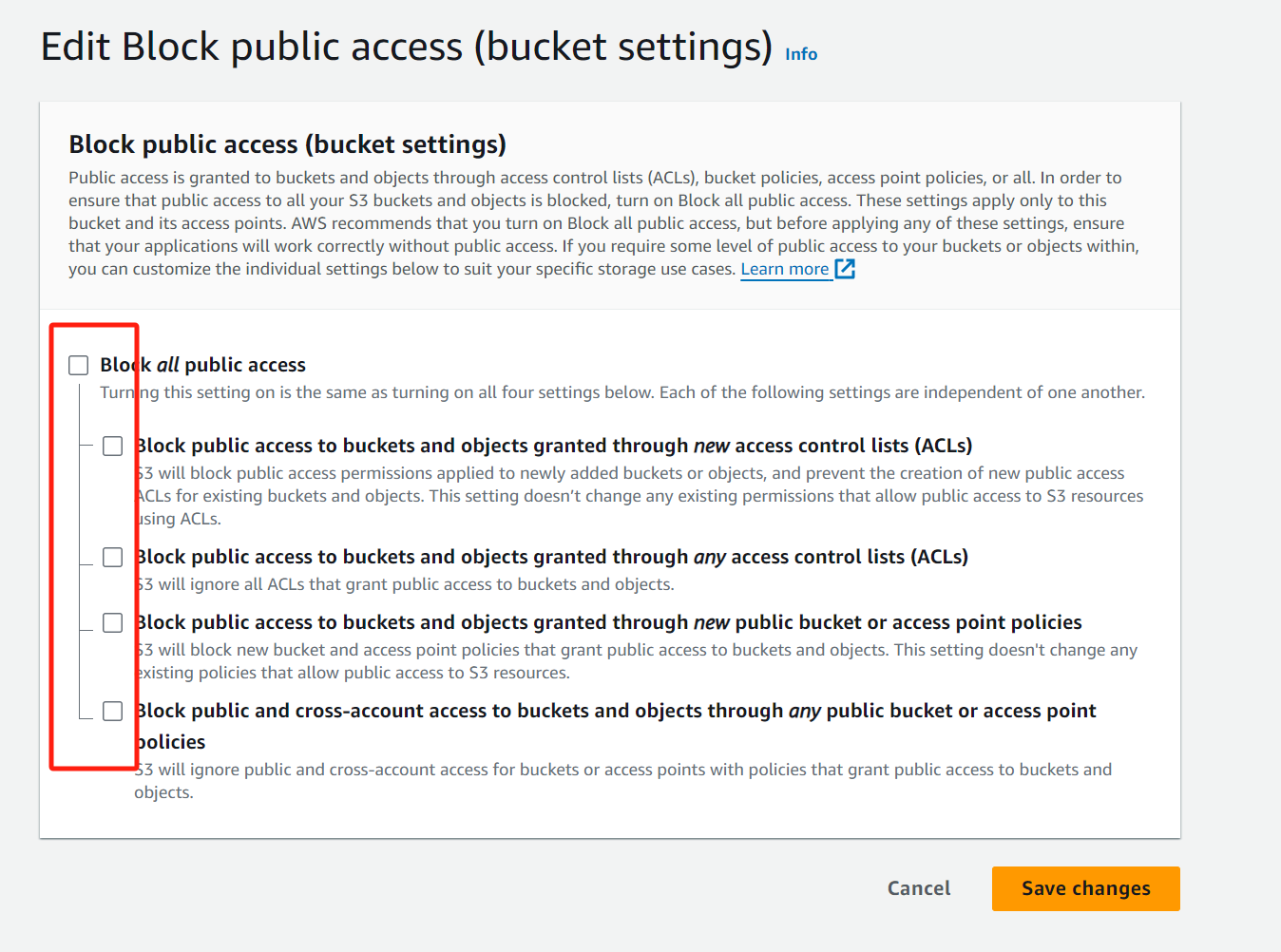Click the 'S3 will ignore all ACLs' description text
Screen dimensions: 1281x952
click(405, 584)
